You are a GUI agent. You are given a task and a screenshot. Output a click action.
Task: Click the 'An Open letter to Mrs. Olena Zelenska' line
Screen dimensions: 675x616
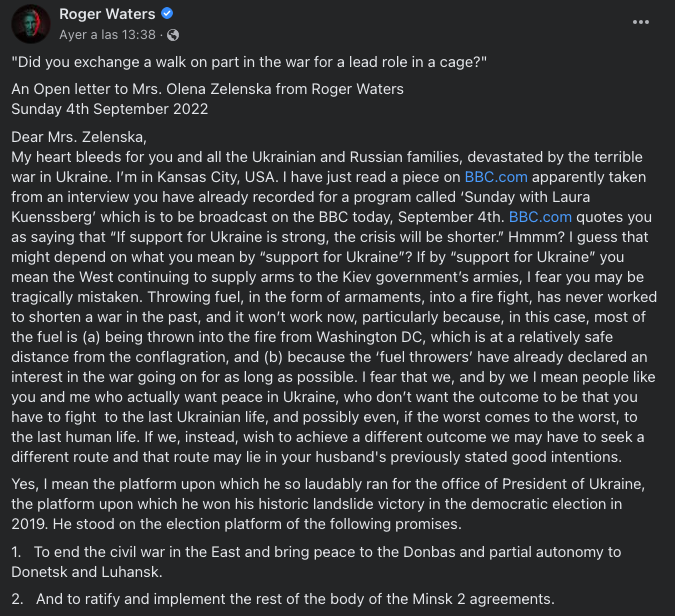click(208, 89)
